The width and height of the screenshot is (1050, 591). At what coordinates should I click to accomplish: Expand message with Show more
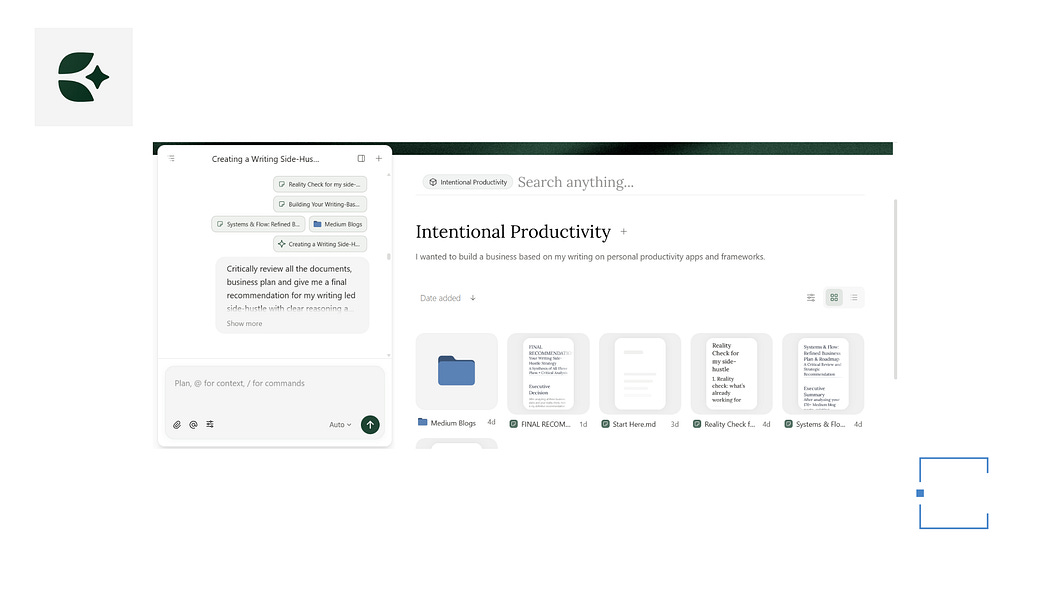244,324
